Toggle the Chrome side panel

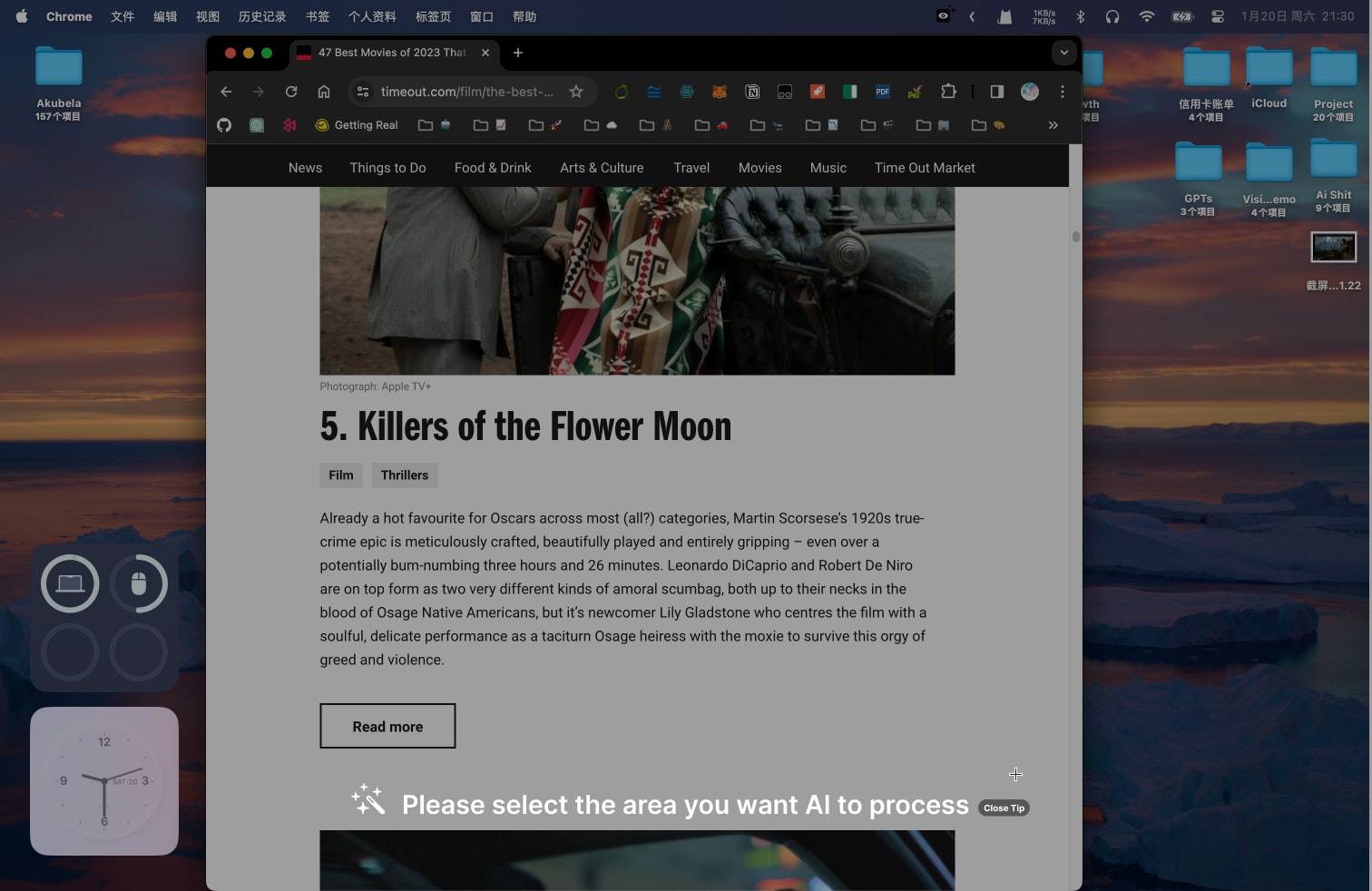point(996,92)
